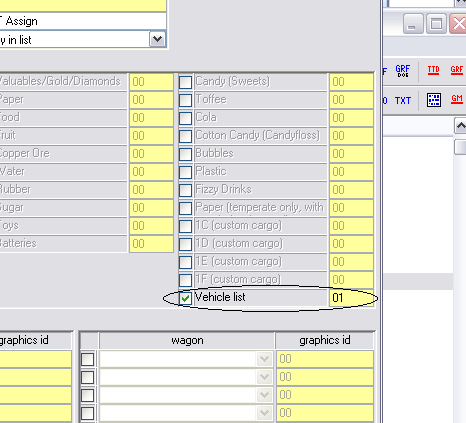
Task: Tick the top wagon row checkbox
Action: pyautogui.click(x=88, y=359)
